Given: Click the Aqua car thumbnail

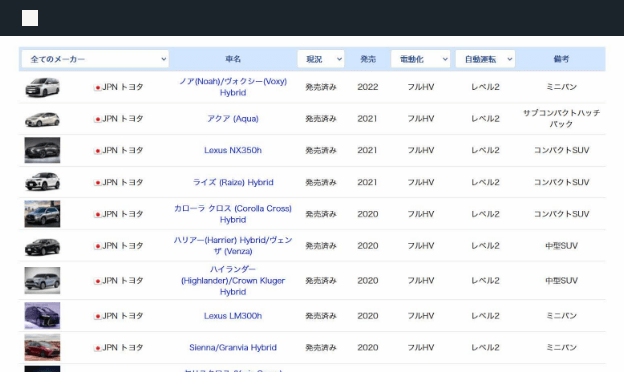Looking at the screenshot, I should pyautogui.click(x=42, y=119).
